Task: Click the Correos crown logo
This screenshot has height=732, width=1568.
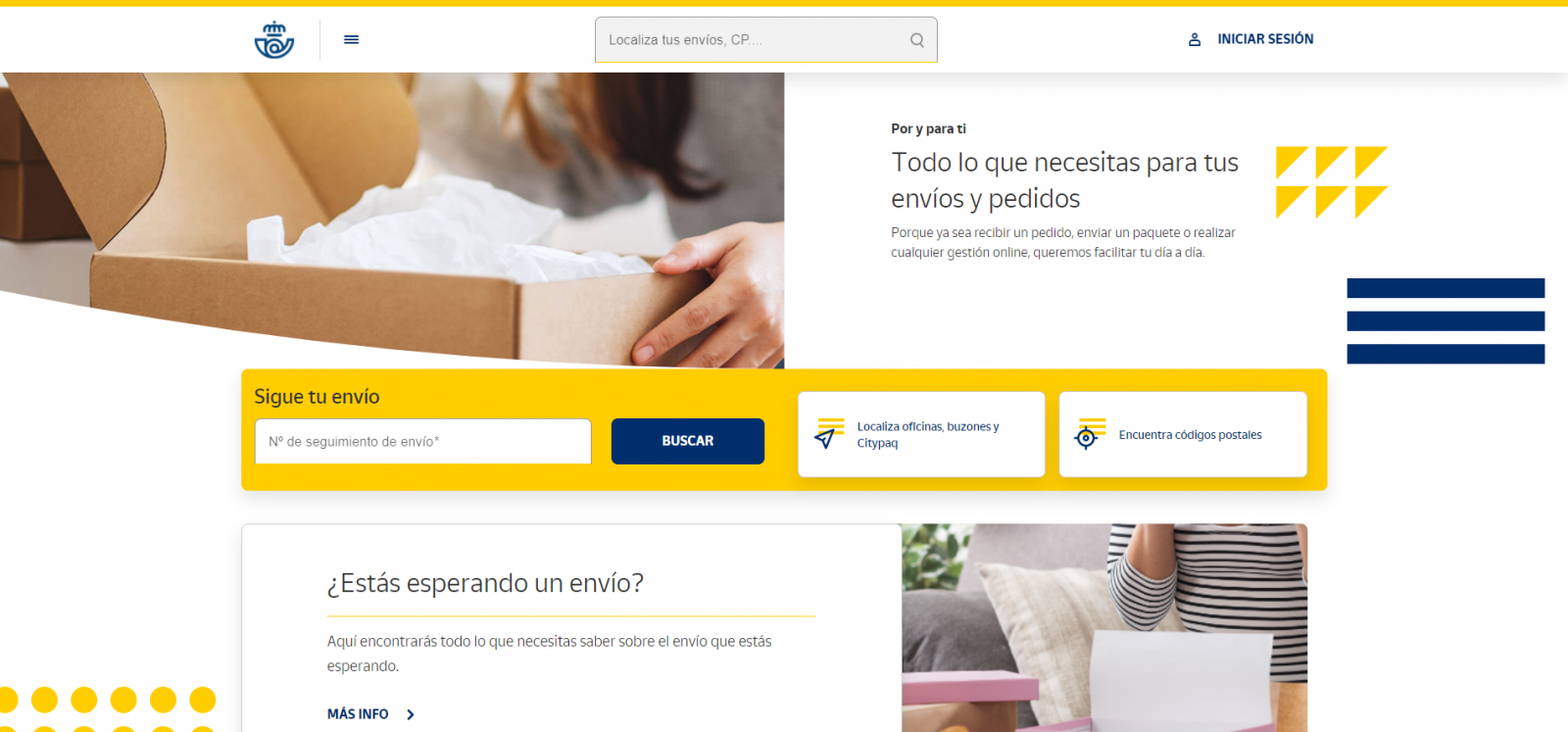Action: pyautogui.click(x=274, y=39)
